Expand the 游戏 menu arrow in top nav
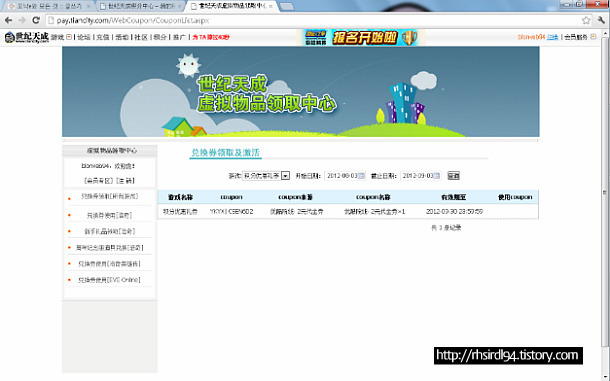 69,37
